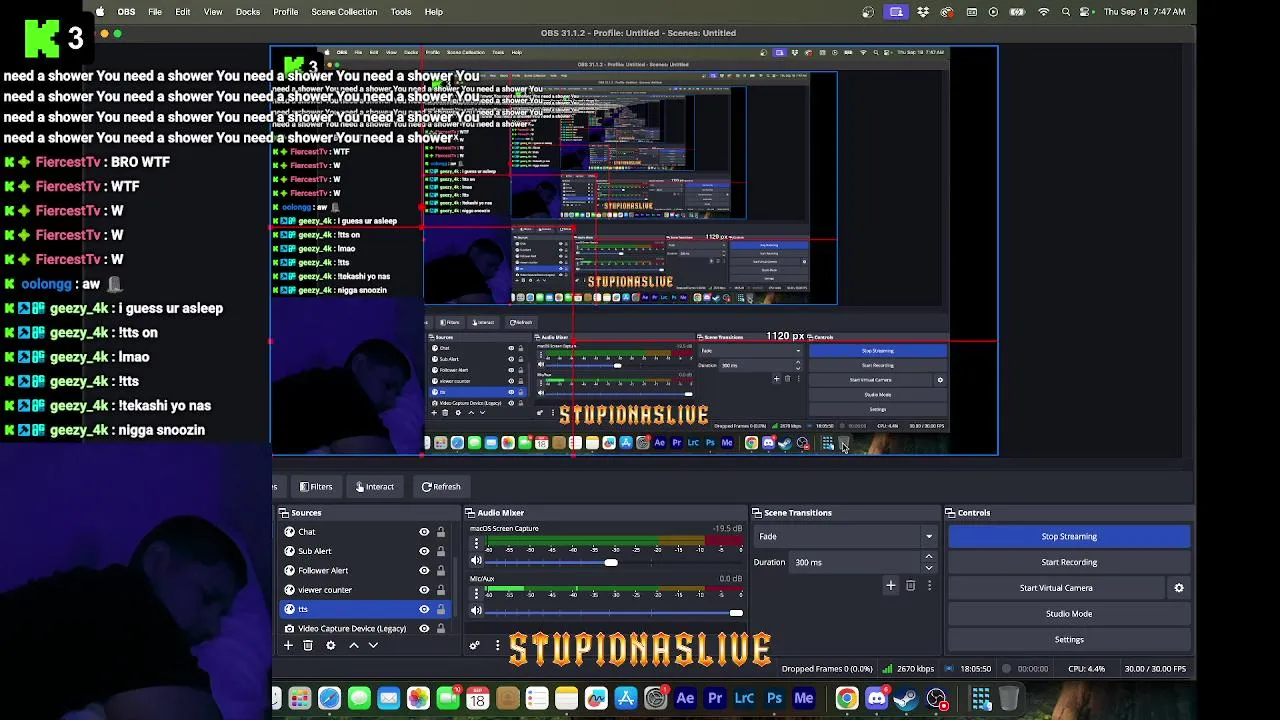This screenshot has height=720, width=1280.
Task: Click the 300 ms duration field
Action: coord(855,563)
